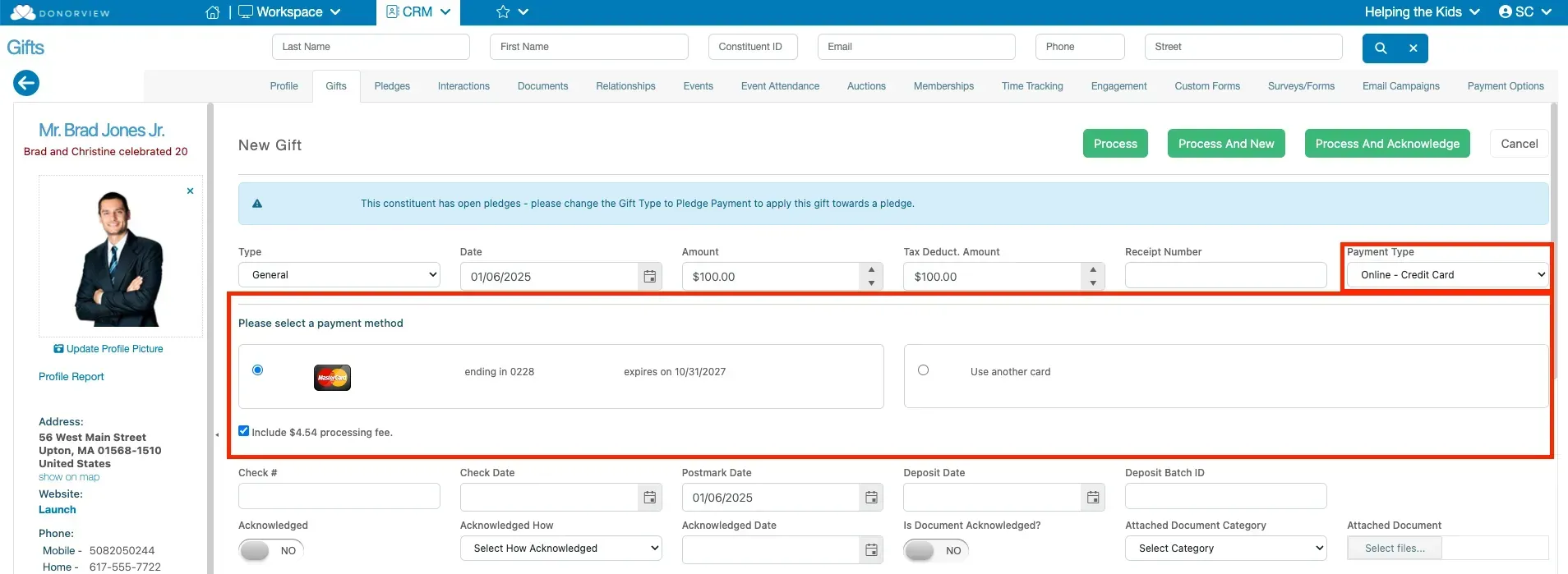This screenshot has height=574, width=1568.
Task: Expand the Helping the Kids organization menu
Action: tap(1422, 12)
